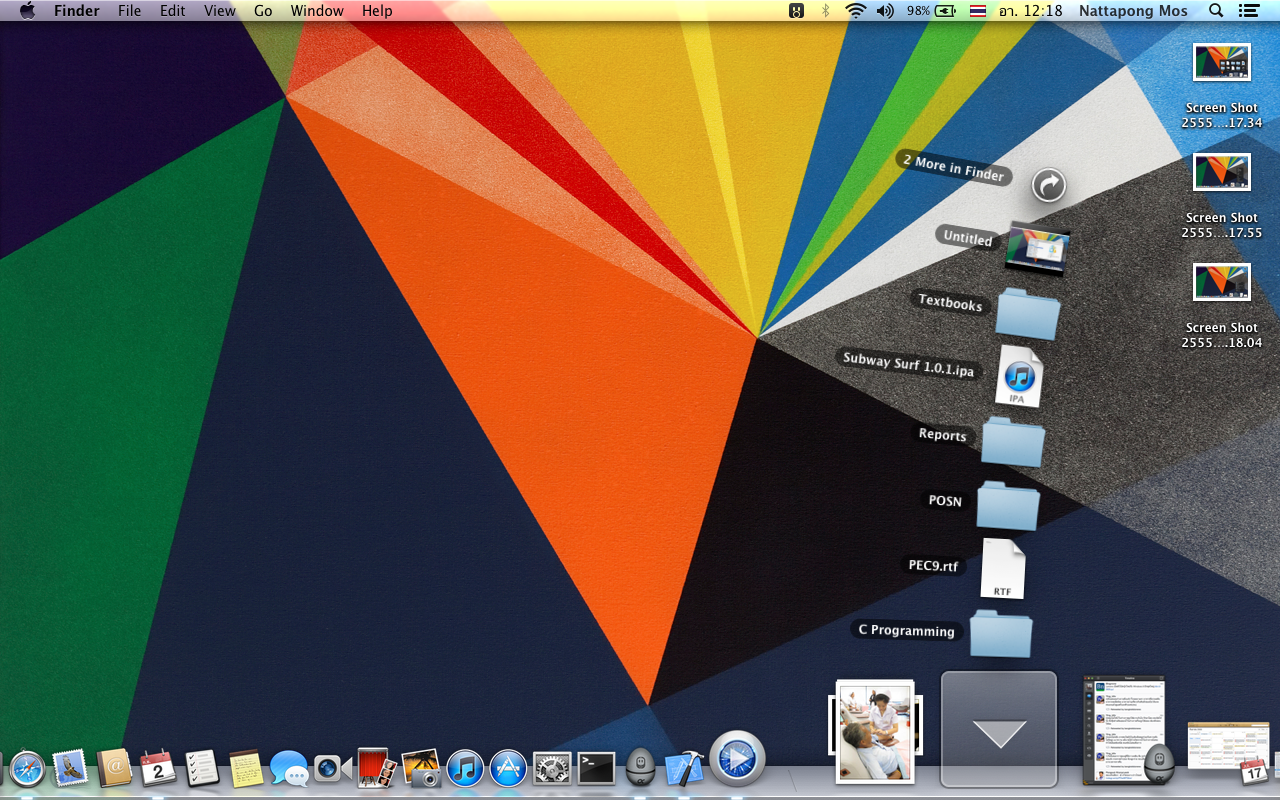Viewport: 1280px width, 800px height.
Task: Open the Thai flag input source menu
Action: [x=977, y=11]
